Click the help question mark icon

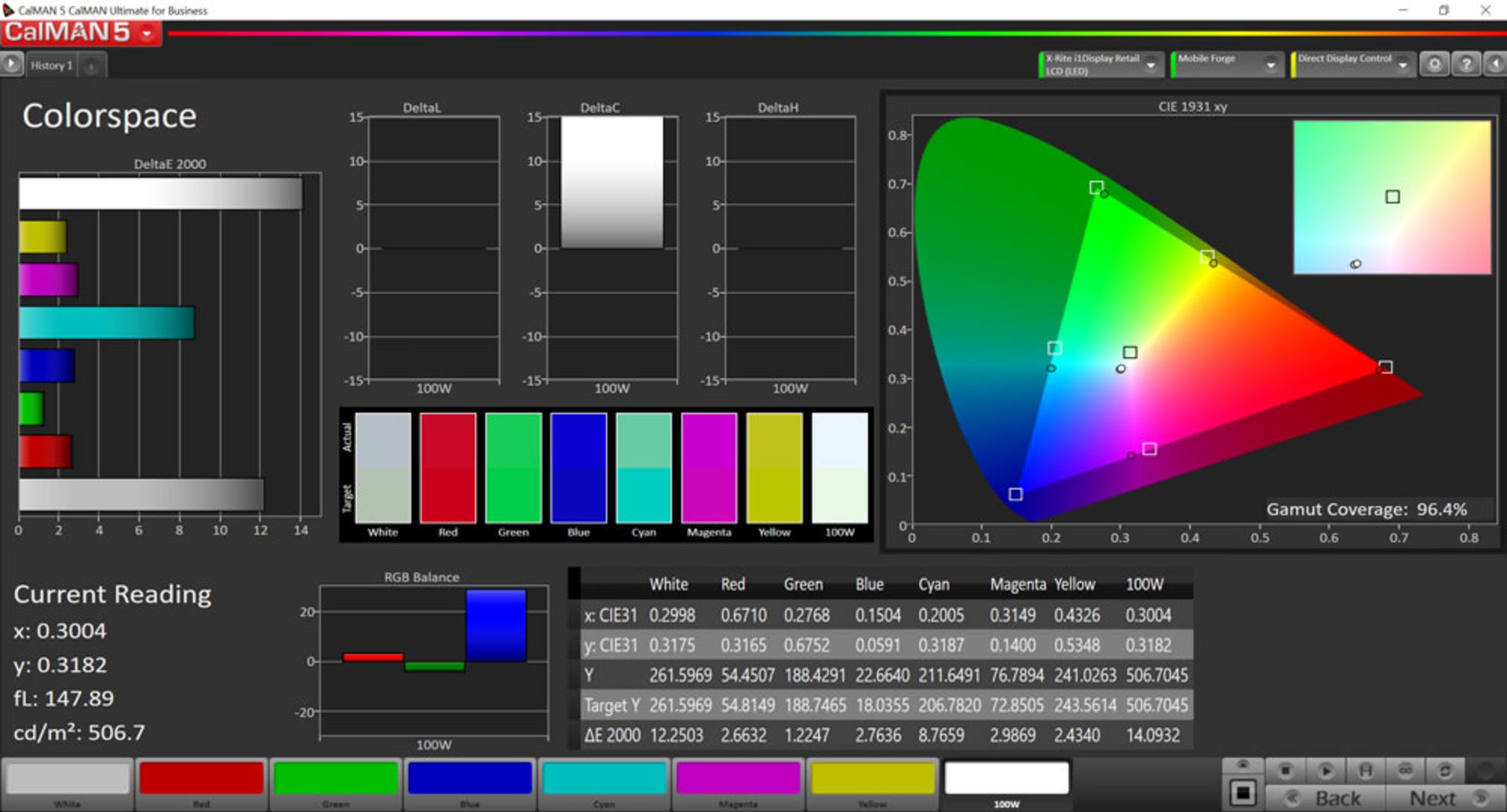(1465, 64)
